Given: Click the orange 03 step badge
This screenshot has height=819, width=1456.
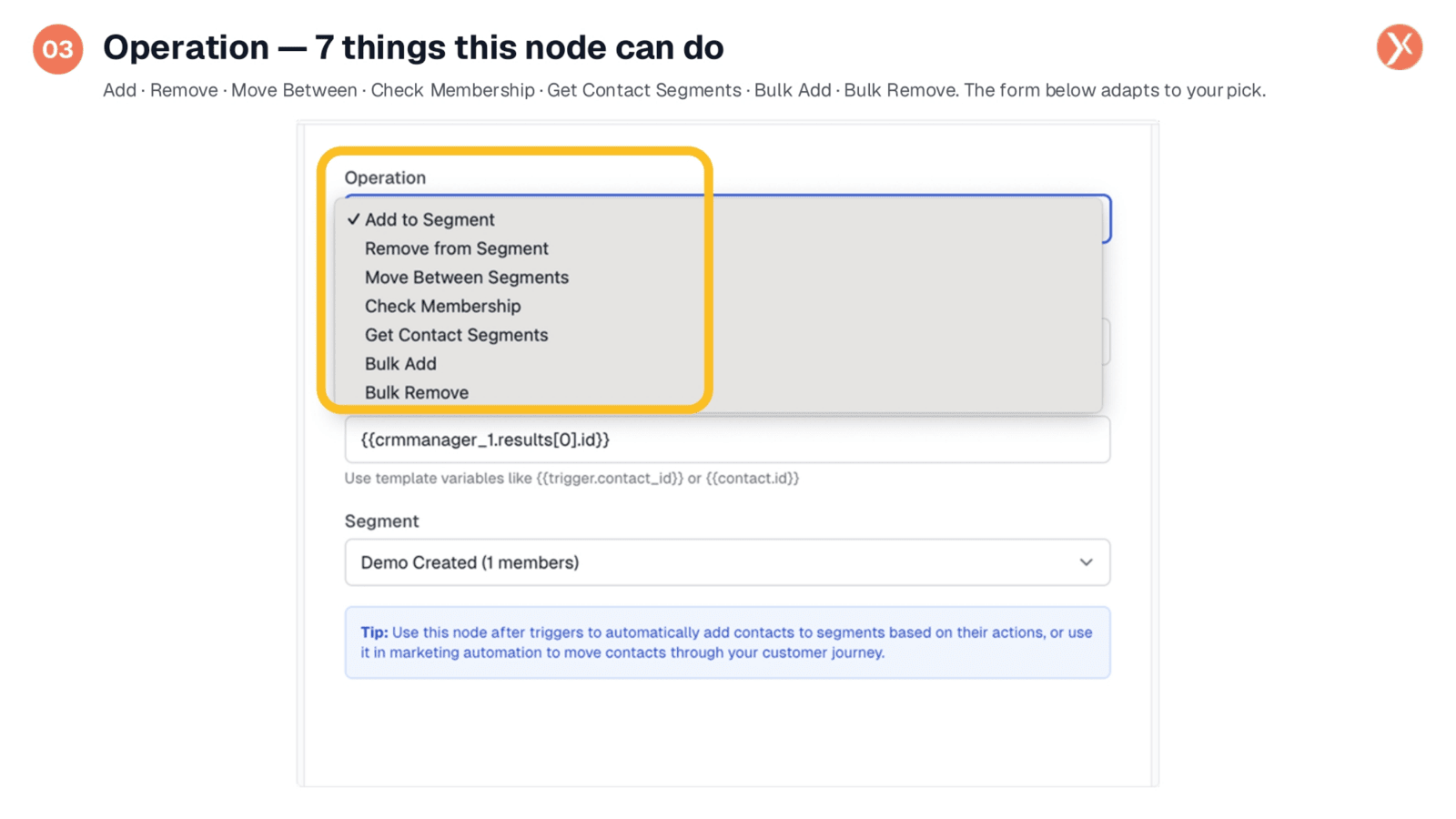Looking at the screenshot, I should (x=58, y=49).
